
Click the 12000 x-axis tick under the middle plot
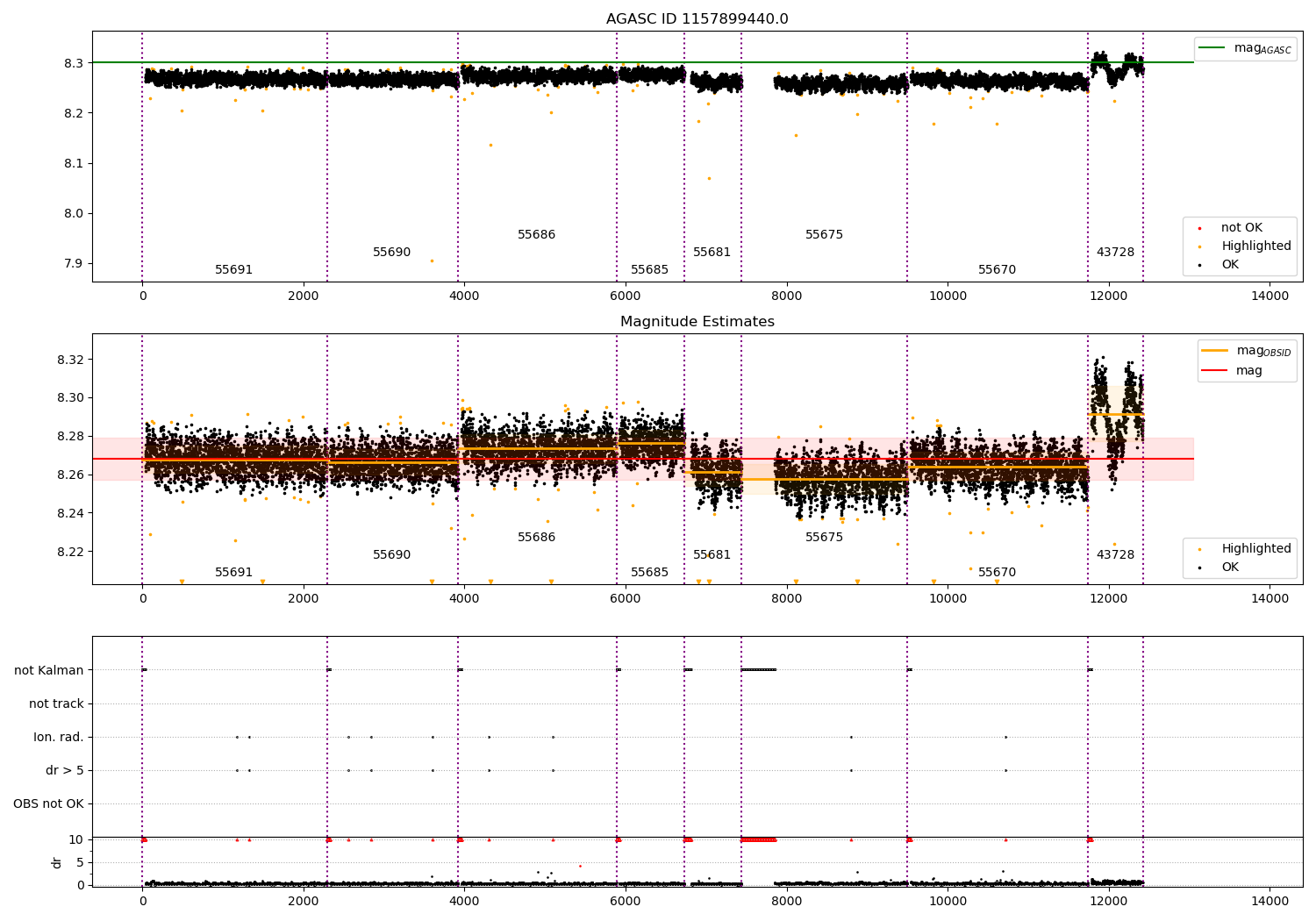pos(1109,599)
